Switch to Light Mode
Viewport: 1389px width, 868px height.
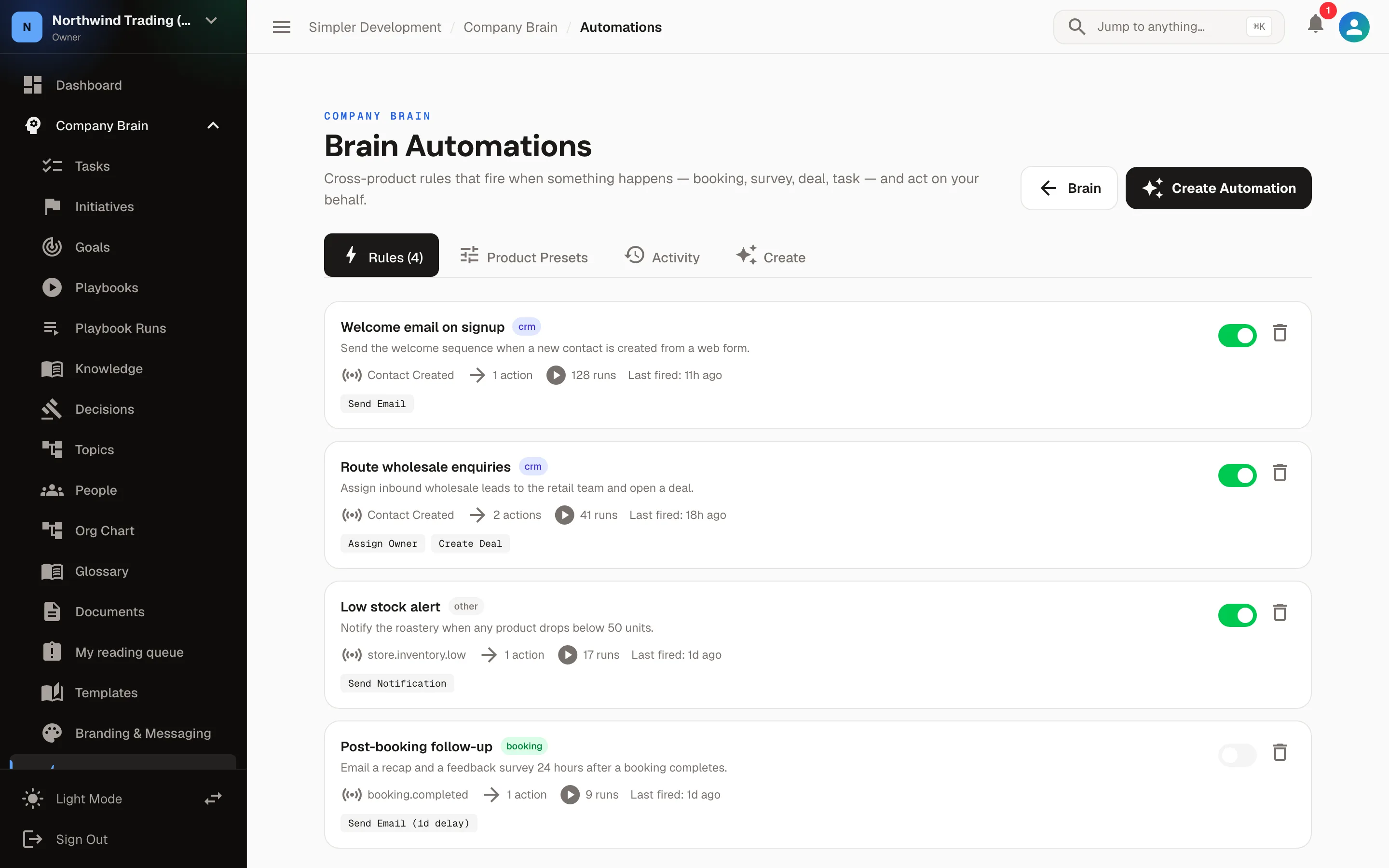89,799
